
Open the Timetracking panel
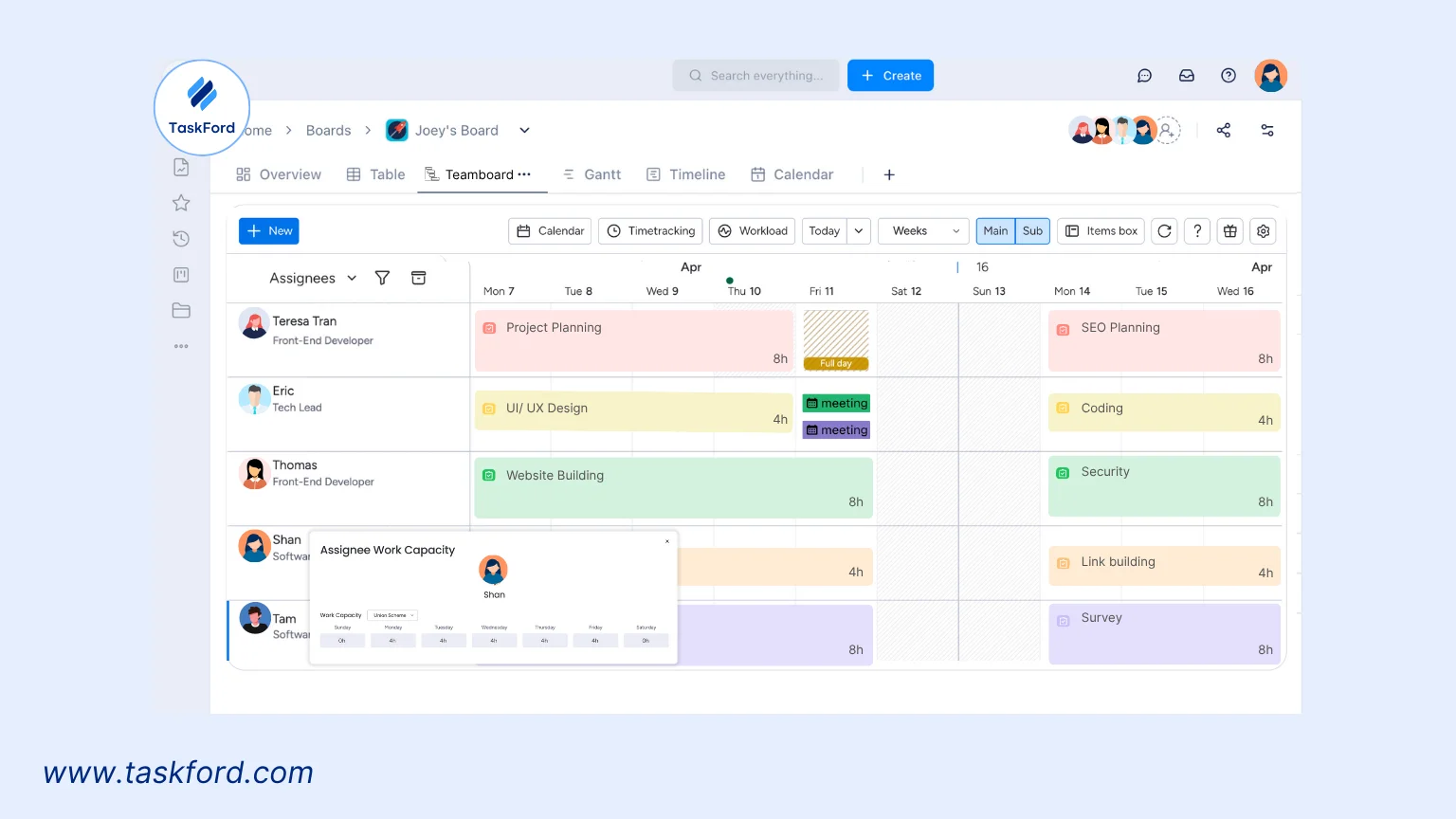click(650, 230)
